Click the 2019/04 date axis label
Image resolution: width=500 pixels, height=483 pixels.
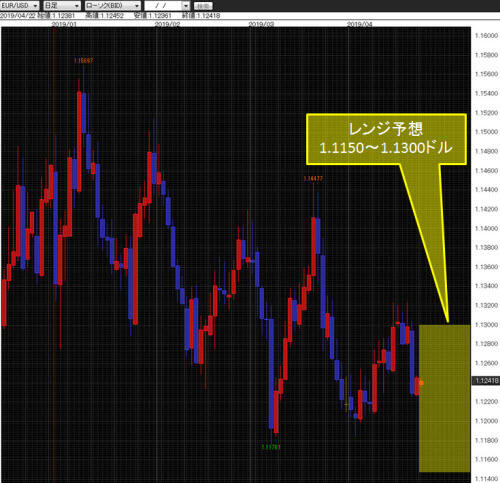(x=360, y=24)
